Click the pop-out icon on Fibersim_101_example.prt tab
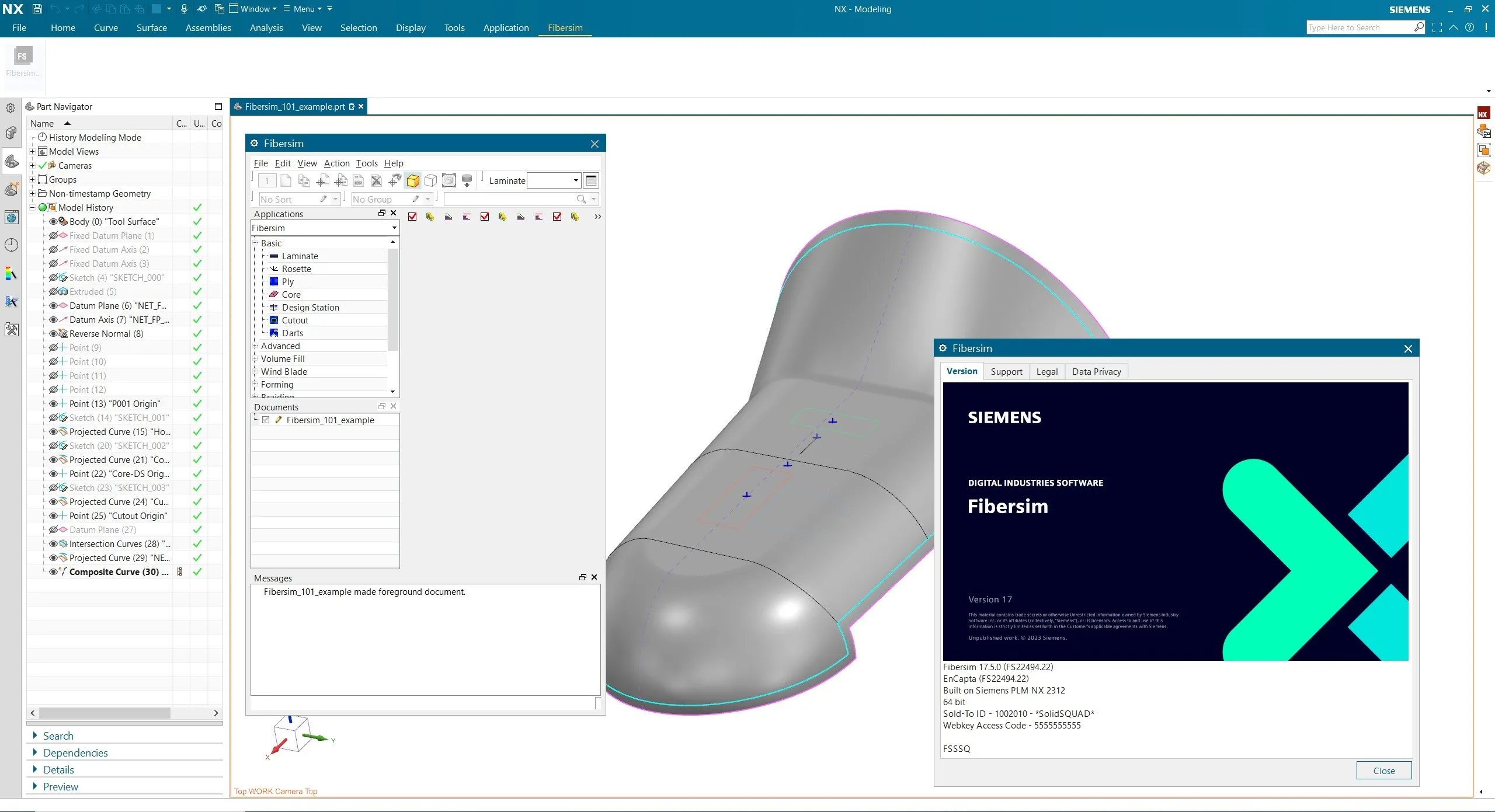1495x812 pixels. tap(352, 106)
